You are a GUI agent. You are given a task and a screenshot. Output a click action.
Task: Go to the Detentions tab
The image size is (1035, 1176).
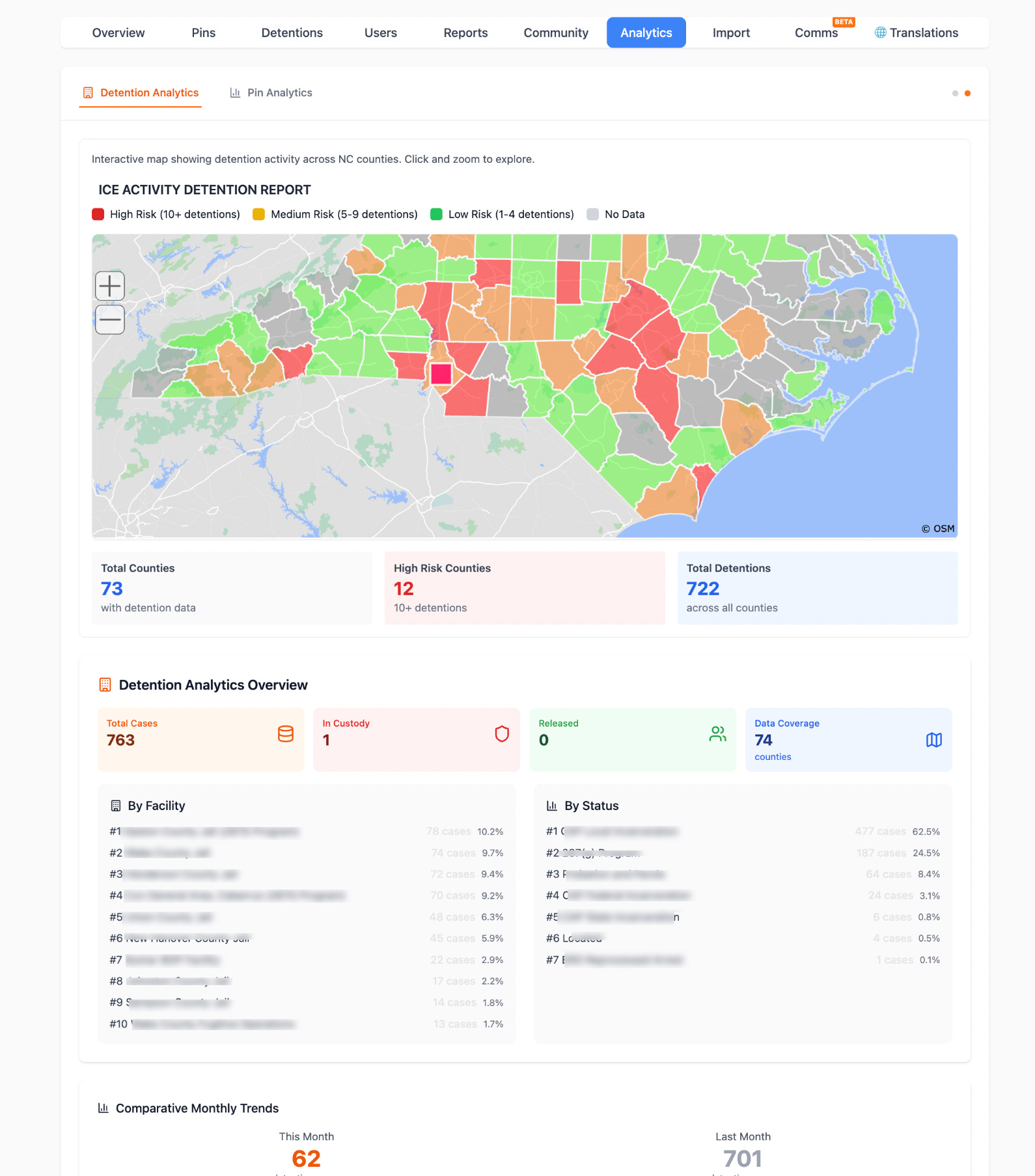(292, 33)
